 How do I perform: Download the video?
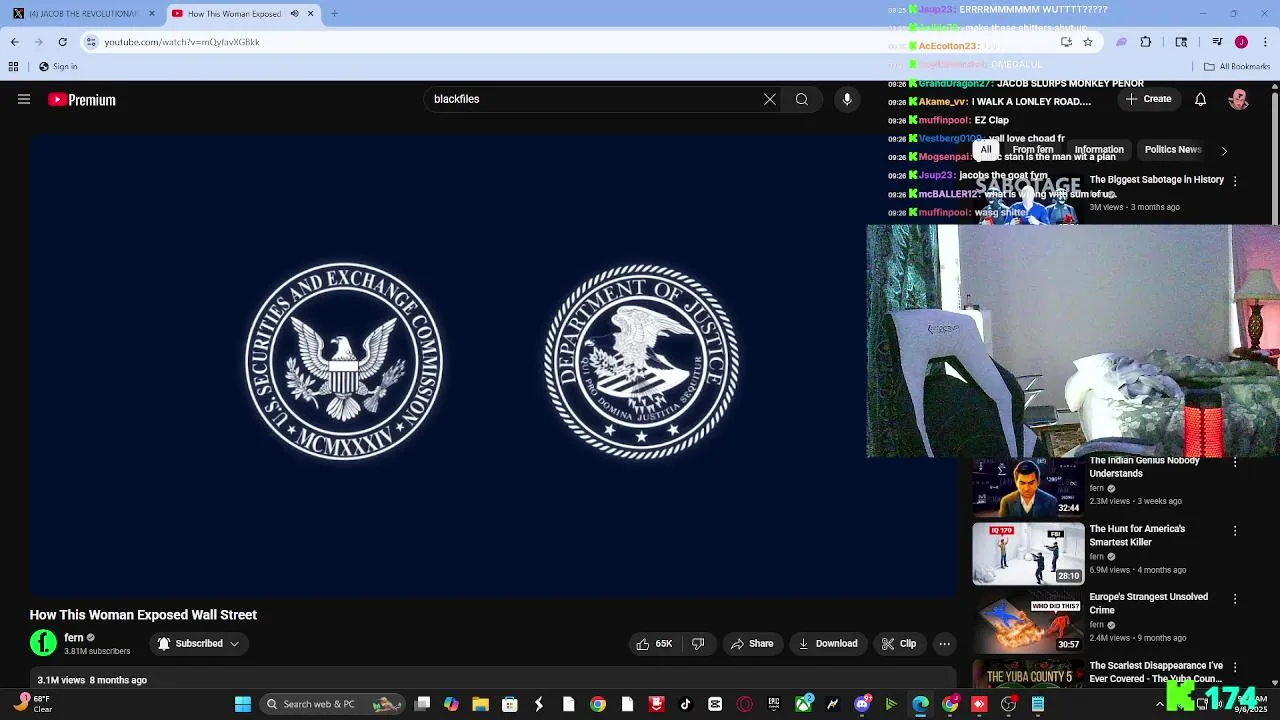tap(828, 644)
